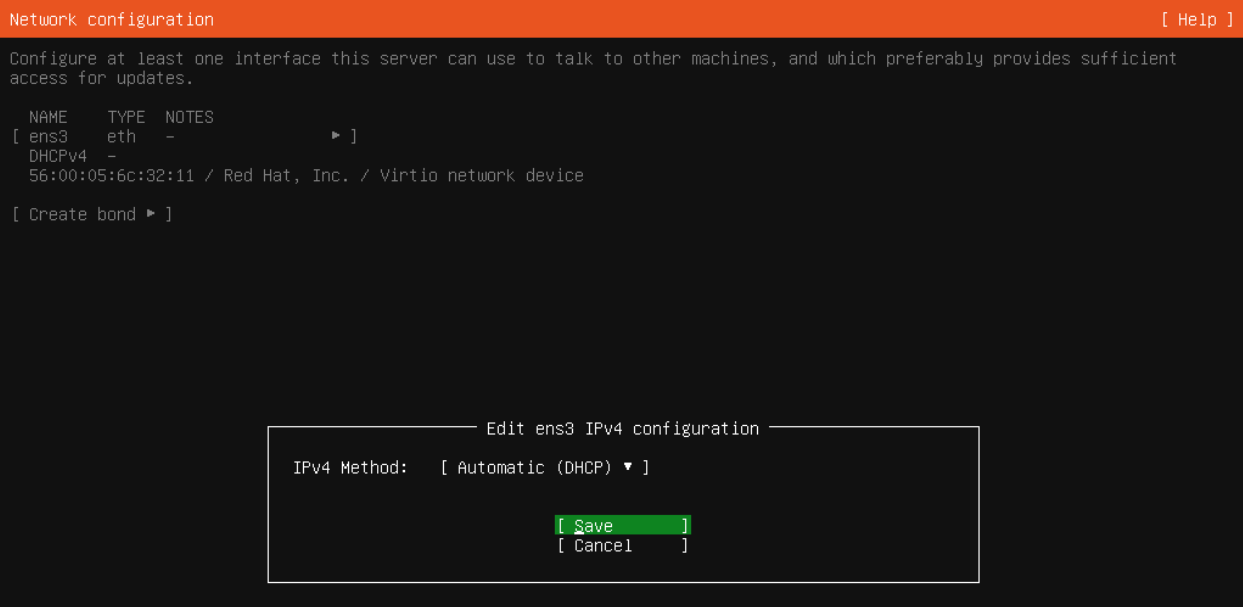Image resolution: width=1243 pixels, height=607 pixels.
Task: Click the NAME column header
Action: coord(48,117)
